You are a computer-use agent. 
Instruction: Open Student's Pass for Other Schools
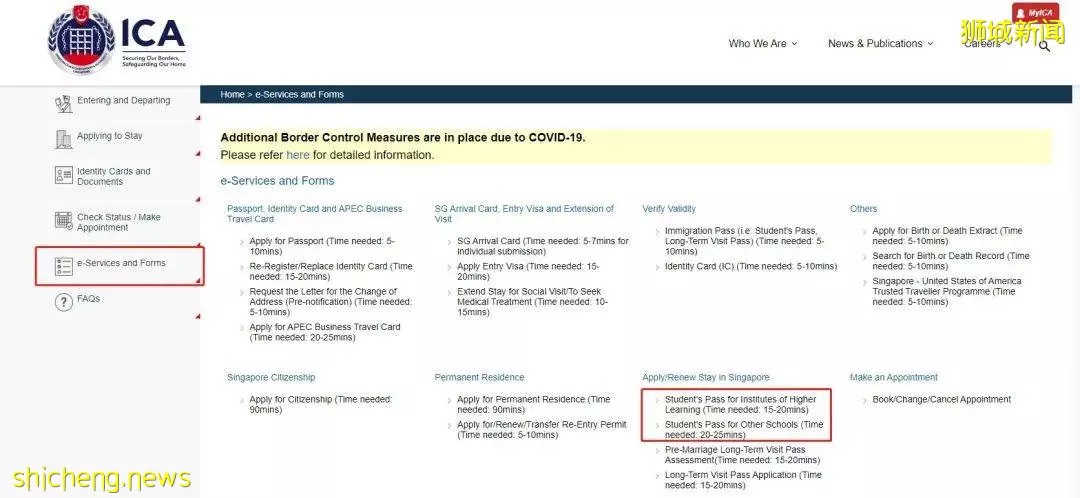click(744, 430)
